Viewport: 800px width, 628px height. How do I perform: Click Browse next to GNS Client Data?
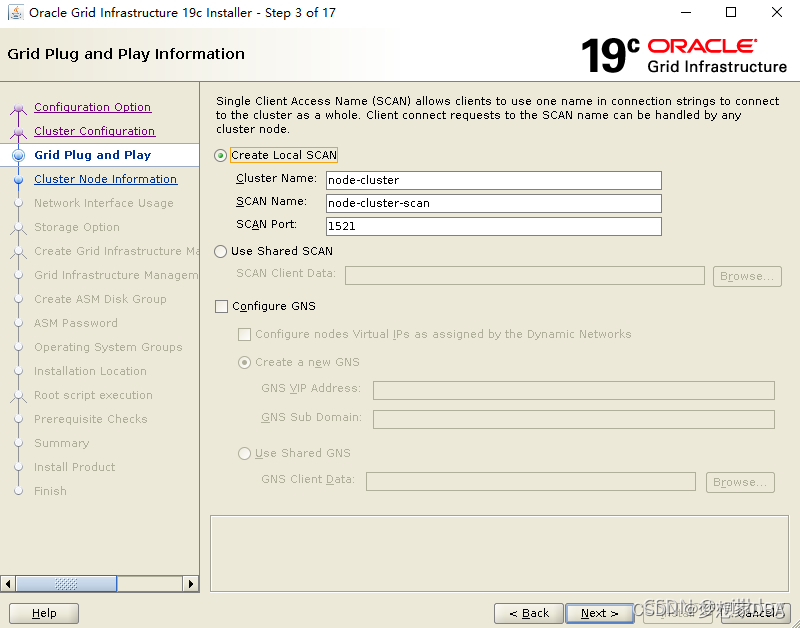click(740, 482)
